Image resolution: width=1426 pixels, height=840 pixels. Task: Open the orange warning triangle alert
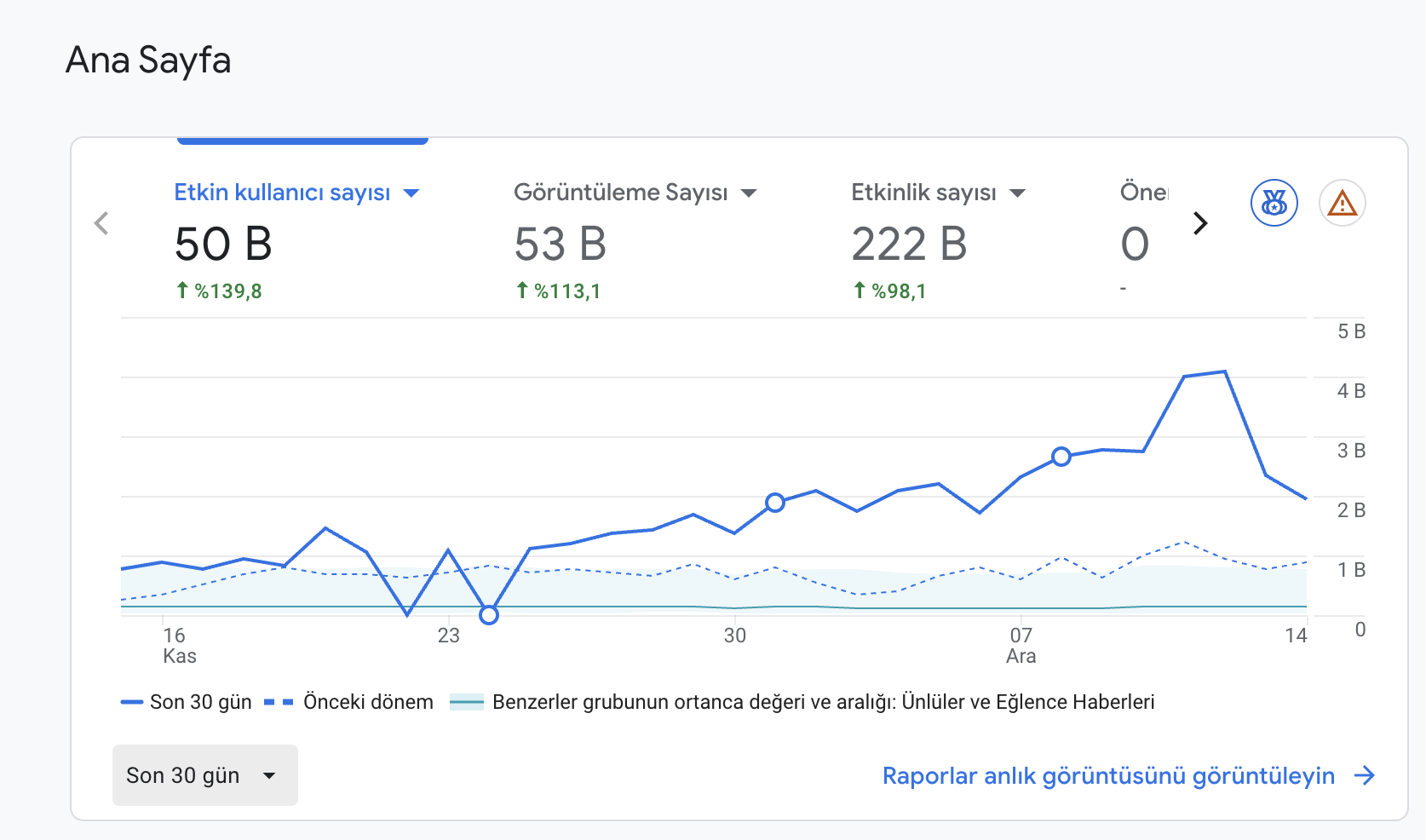[x=1342, y=203]
